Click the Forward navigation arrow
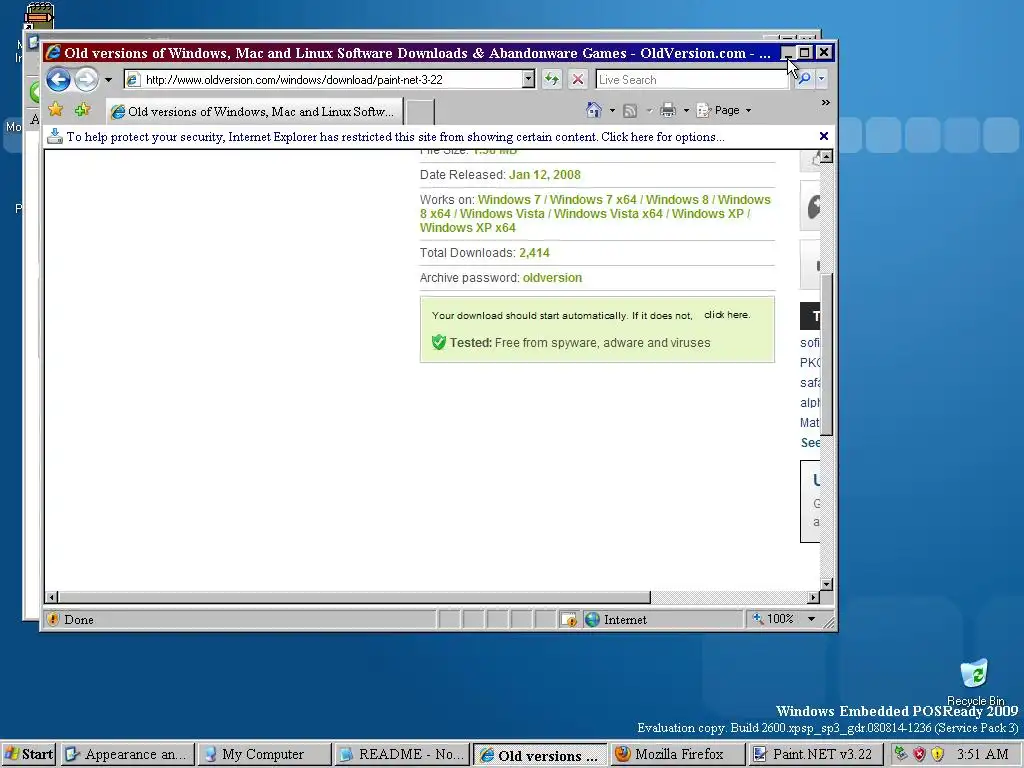Screen dimensions: 1024x768 coord(86,80)
